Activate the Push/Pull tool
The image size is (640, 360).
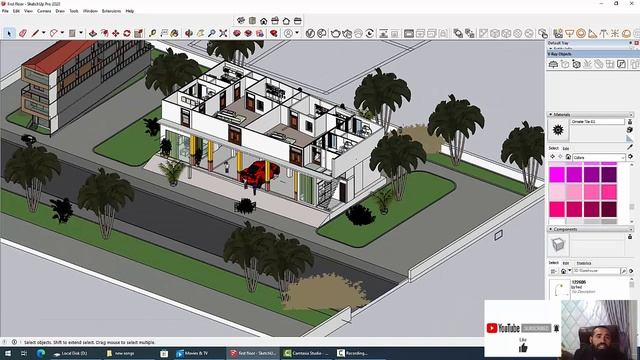pyautogui.click(x=93, y=33)
